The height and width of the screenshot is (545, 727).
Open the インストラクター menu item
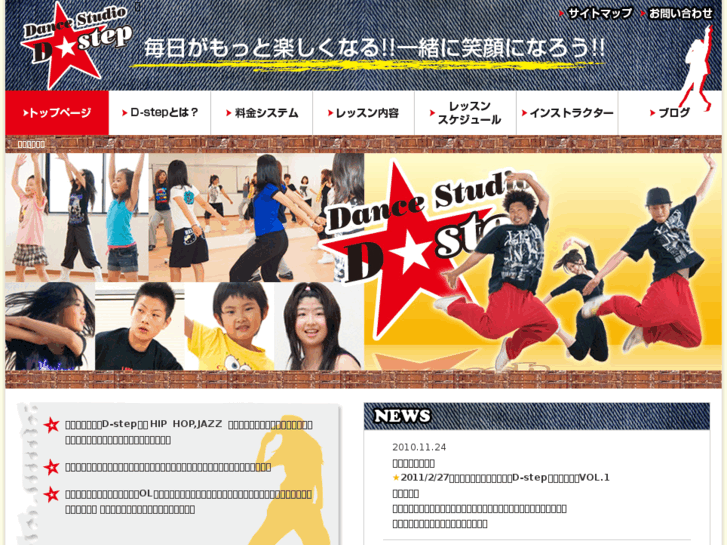(568, 113)
